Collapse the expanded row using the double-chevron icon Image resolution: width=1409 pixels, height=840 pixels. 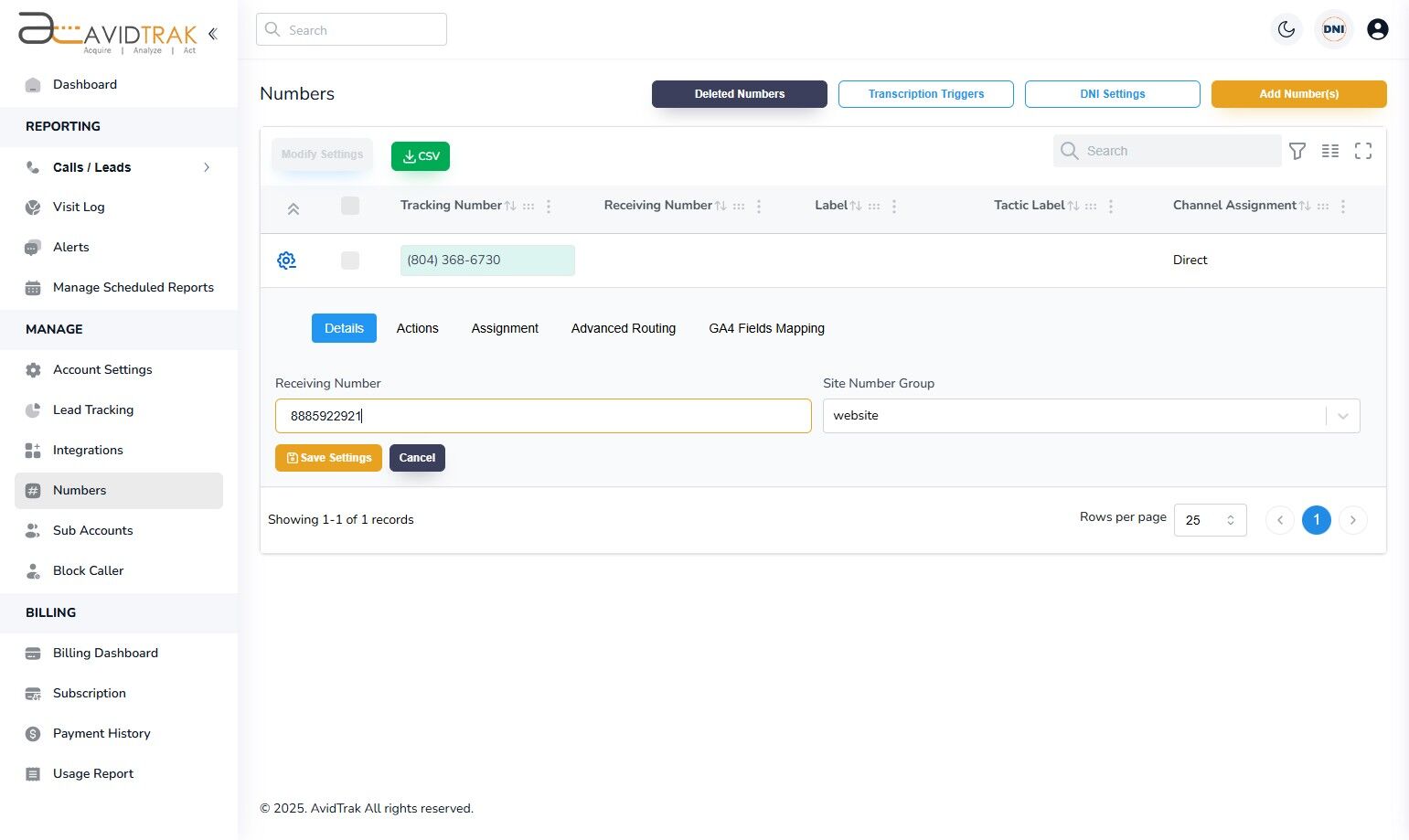[294, 208]
